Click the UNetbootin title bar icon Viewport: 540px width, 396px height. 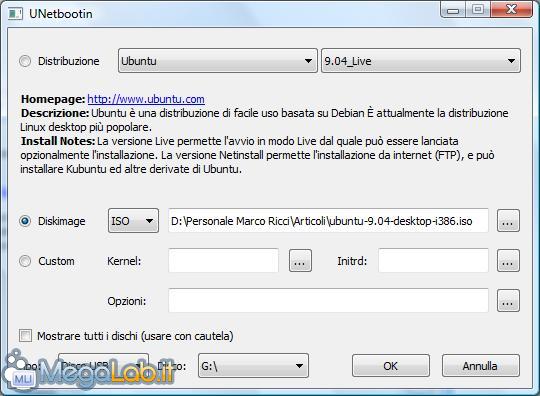(15, 14)
